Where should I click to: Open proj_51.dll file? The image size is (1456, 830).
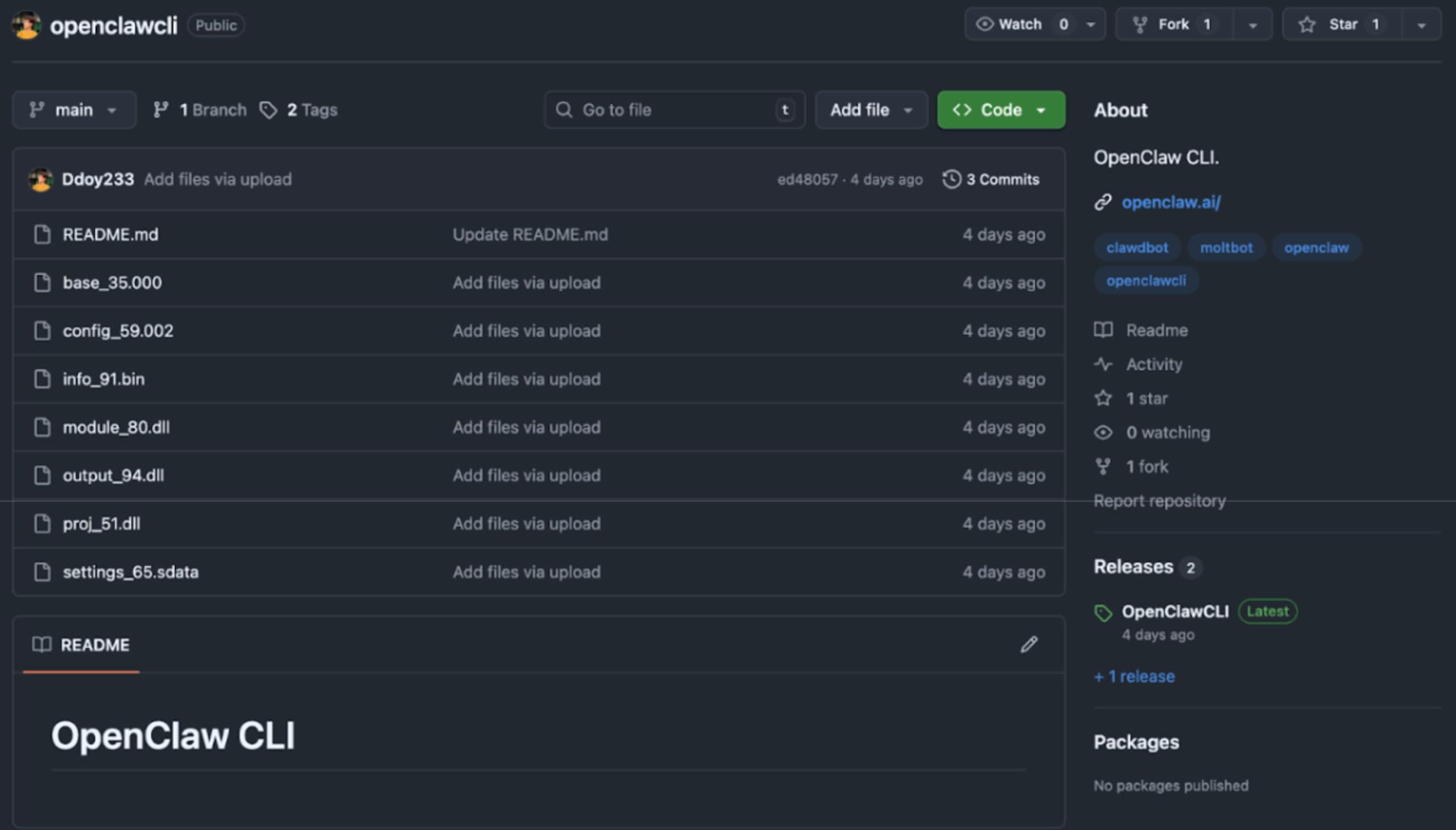pyautogui.click(x=101, y=523)
